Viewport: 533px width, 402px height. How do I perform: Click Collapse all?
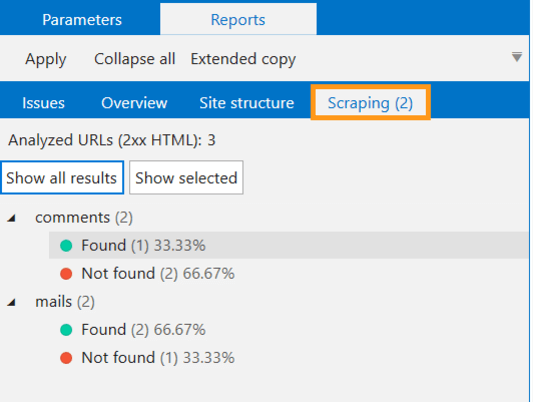(135, 59)
